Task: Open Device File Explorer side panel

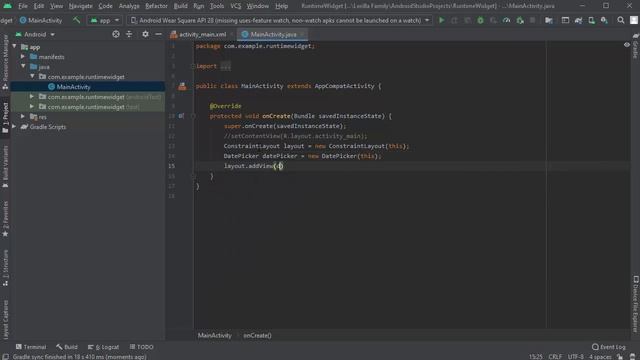Action: (x=636, y=304)
